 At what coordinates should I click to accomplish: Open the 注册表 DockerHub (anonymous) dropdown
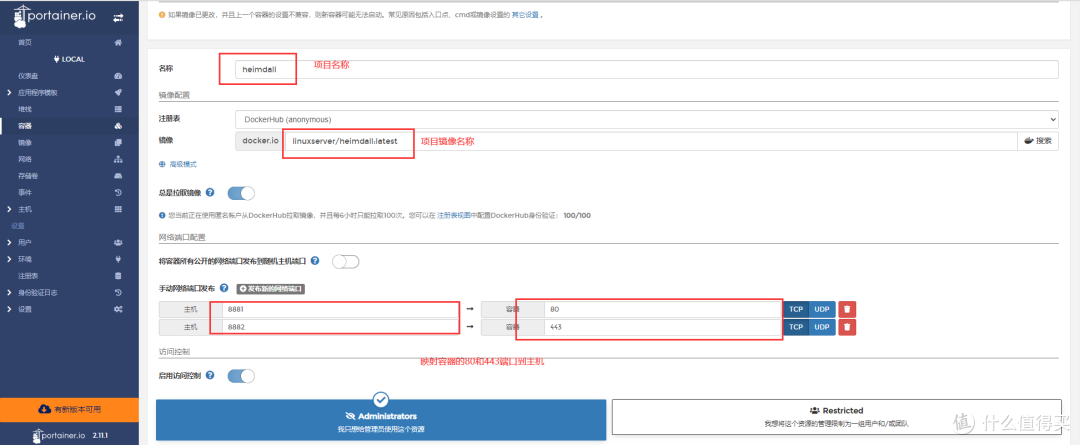646,119
